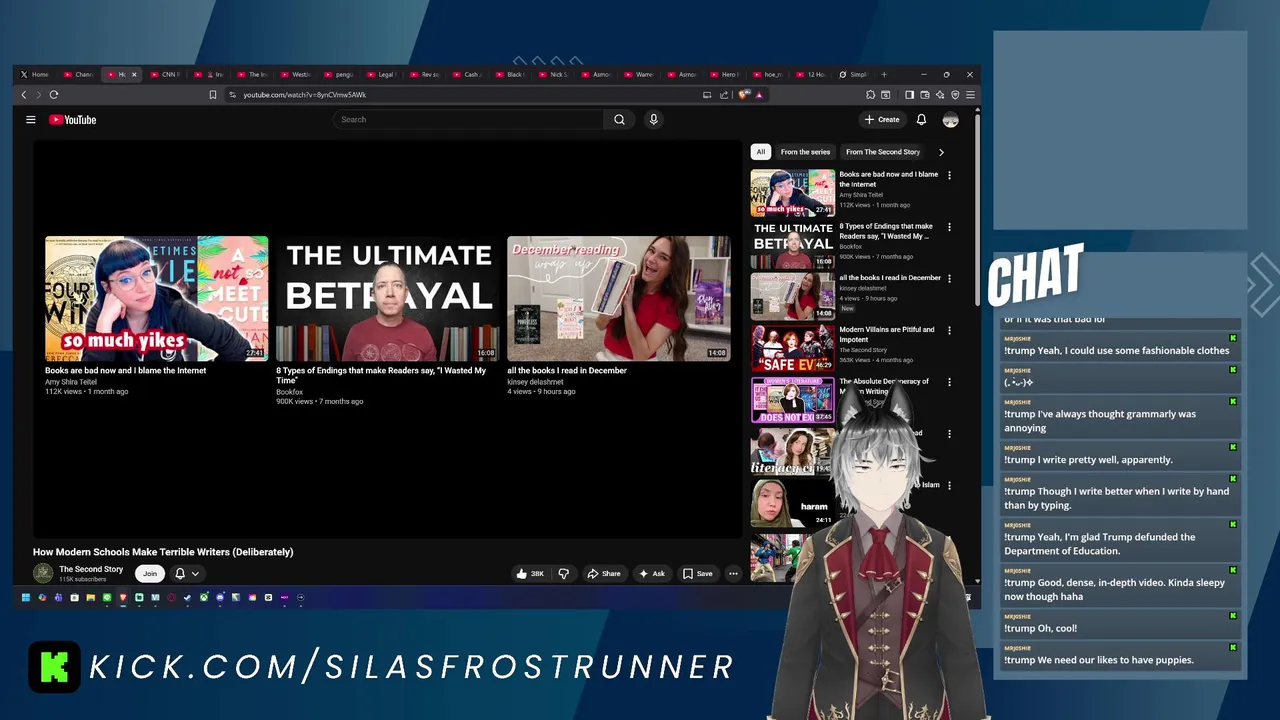Switch to the CNN browser tab
Viewport: 1280px width, 720px height.
pyautogui.click(x=166, y=74)
